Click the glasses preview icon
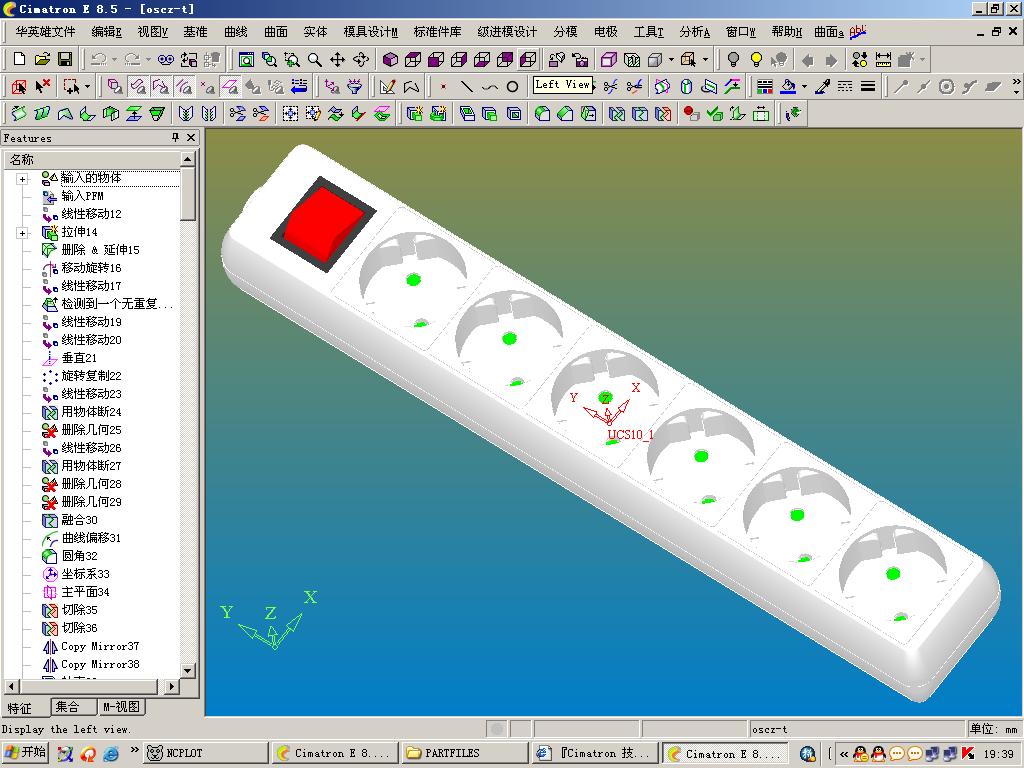1024x768 pixels. pyautogui.click(x=166, y=59)
